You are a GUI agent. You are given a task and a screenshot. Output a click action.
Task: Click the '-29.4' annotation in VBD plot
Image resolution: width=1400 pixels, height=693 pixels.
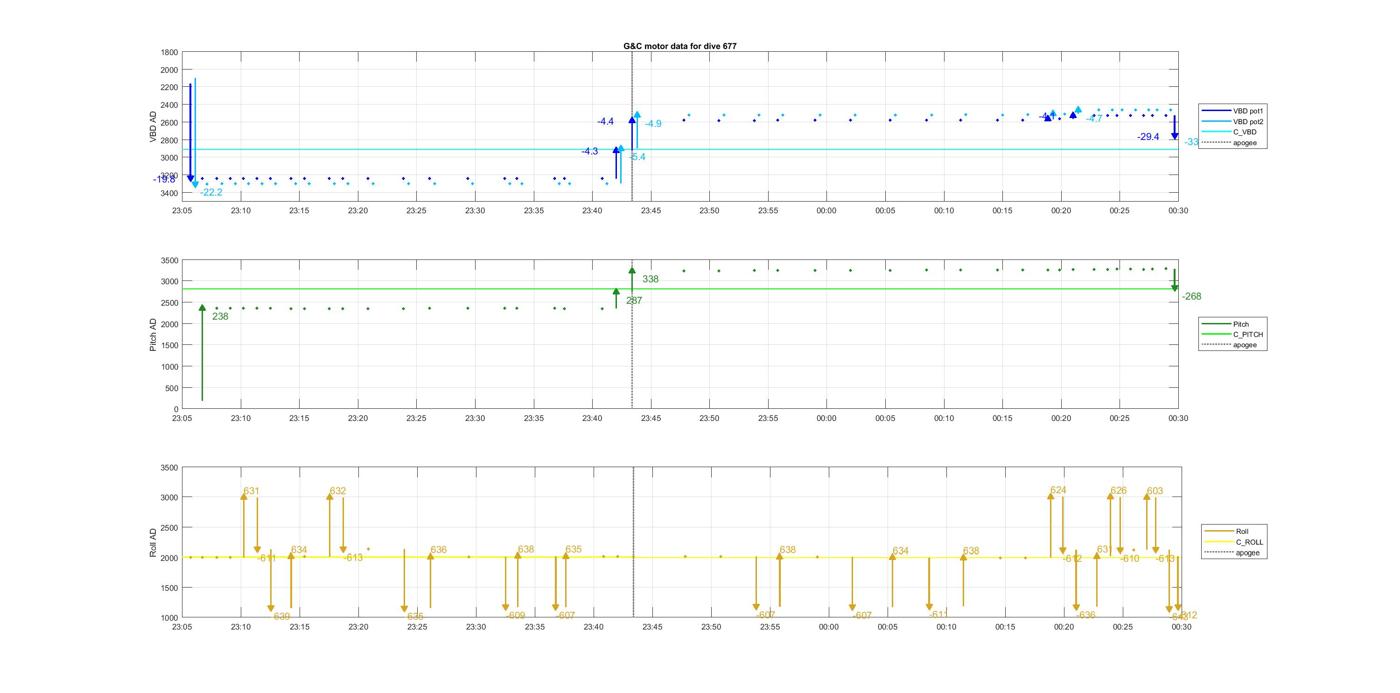pos(1148,137)
